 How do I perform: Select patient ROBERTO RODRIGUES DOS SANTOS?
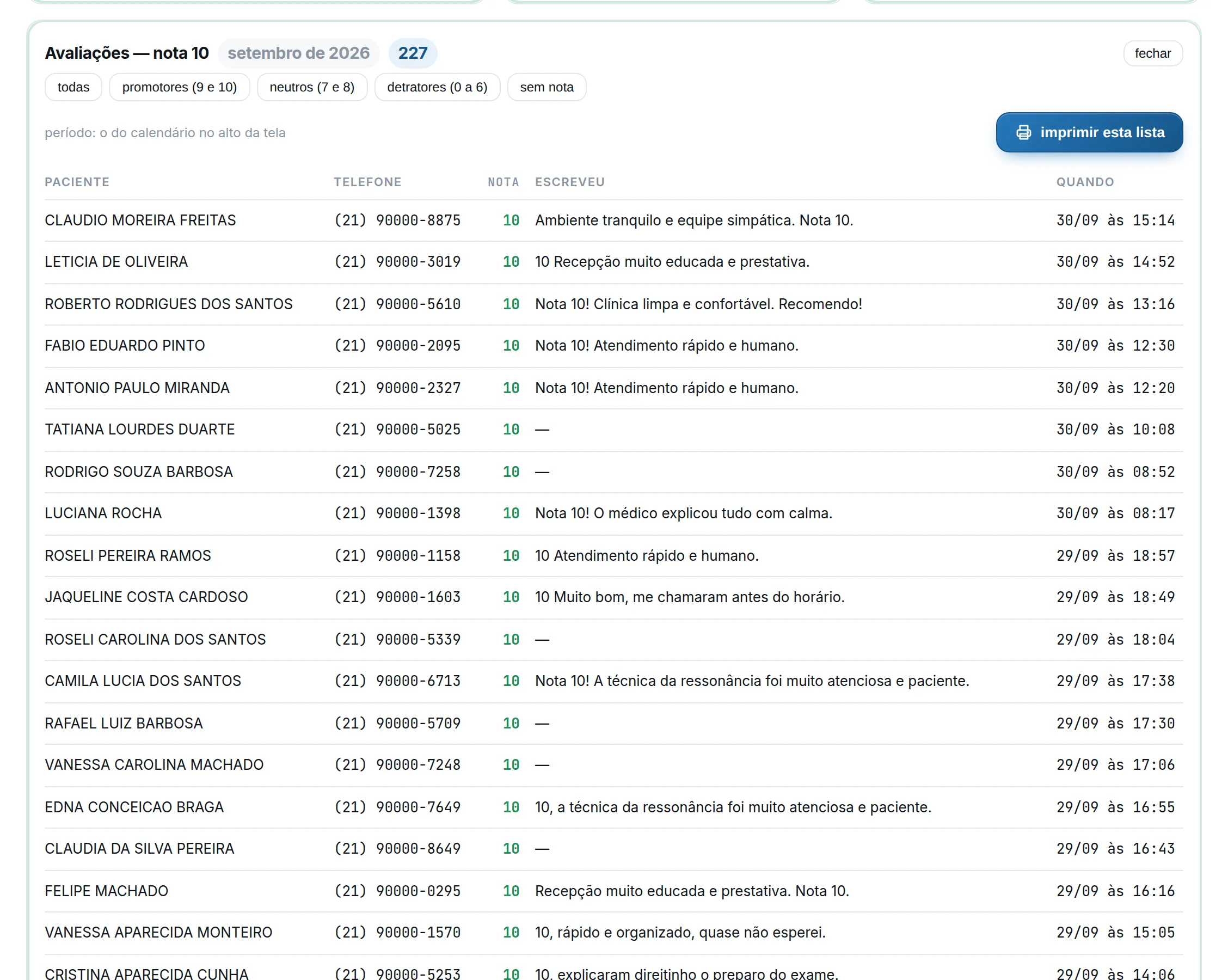tap(169, 304)
